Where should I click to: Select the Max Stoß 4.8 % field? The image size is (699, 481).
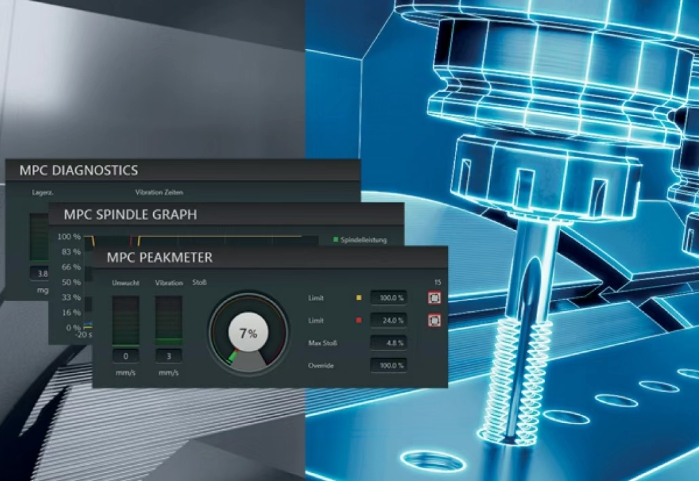(388, 343)
